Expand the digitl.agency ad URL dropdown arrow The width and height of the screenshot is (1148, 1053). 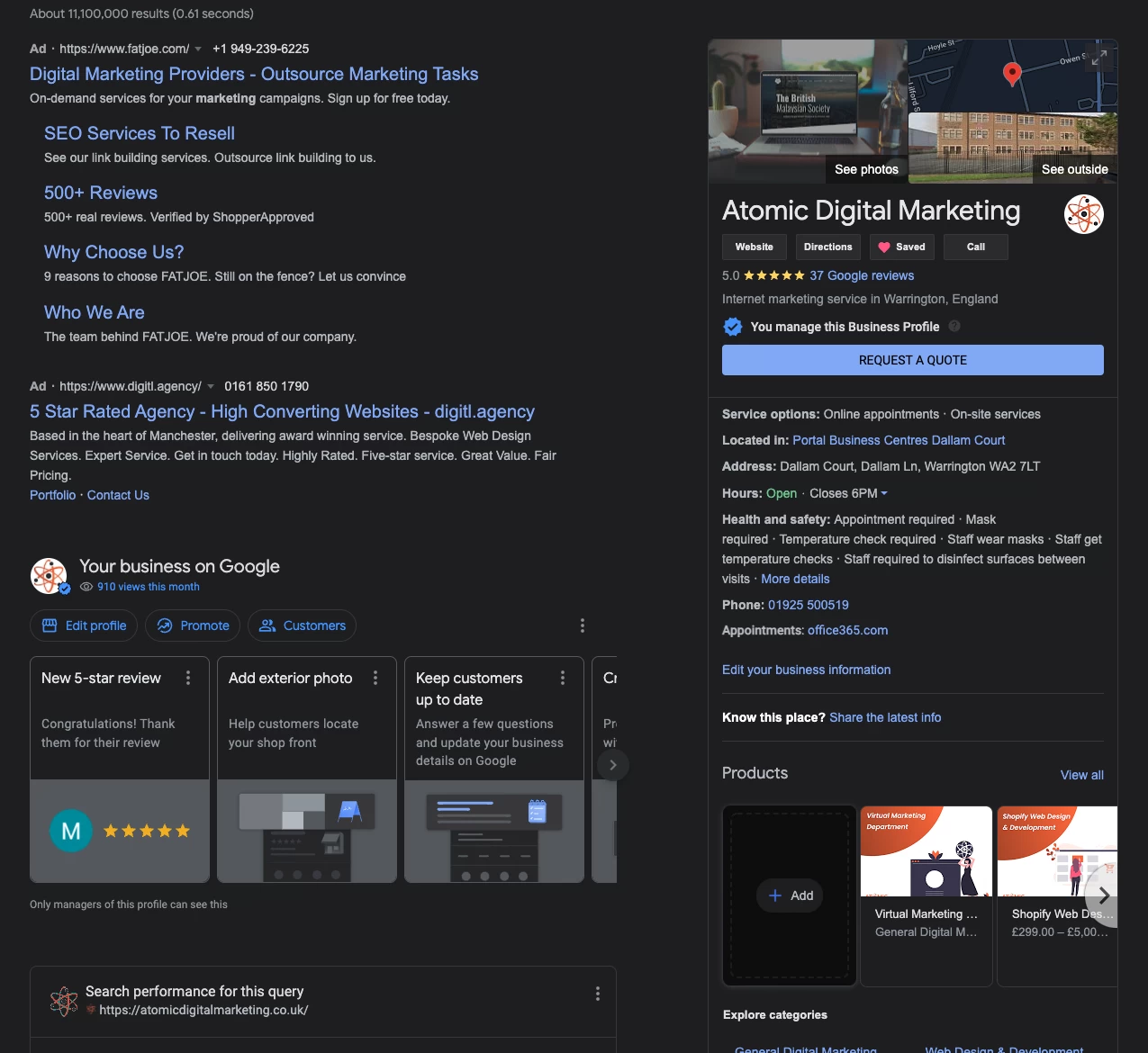211,386
